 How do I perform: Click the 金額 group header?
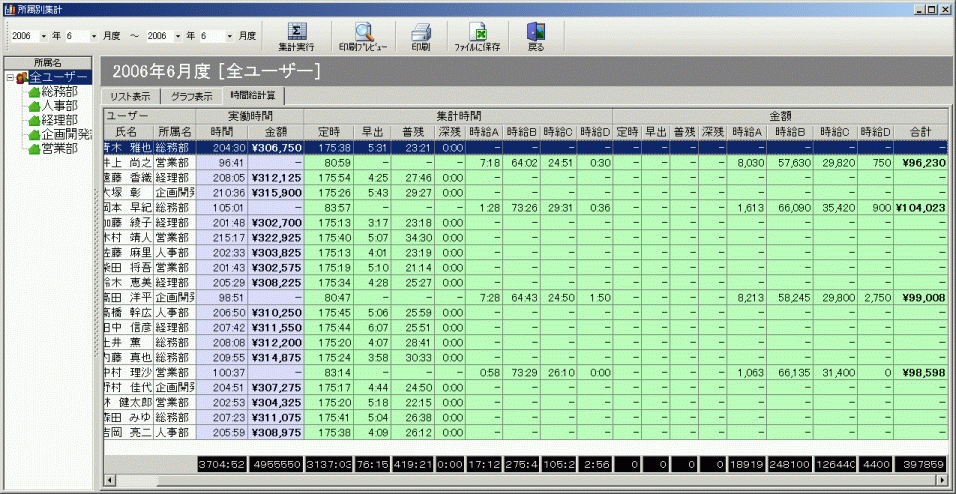click(x=780, y=116)
